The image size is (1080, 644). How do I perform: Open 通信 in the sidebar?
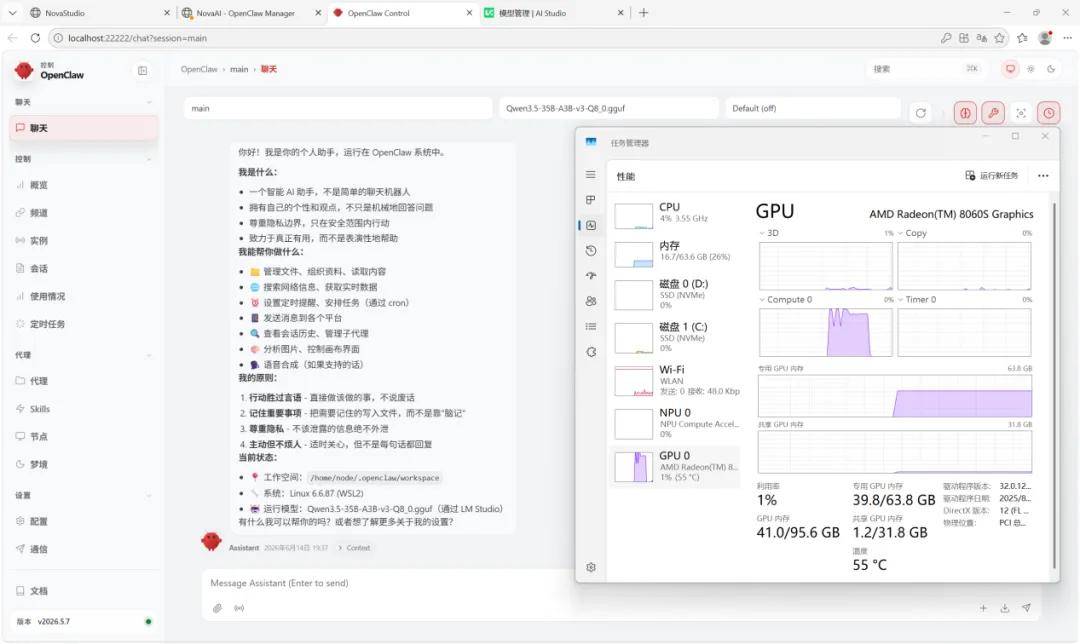click(83, 549)
